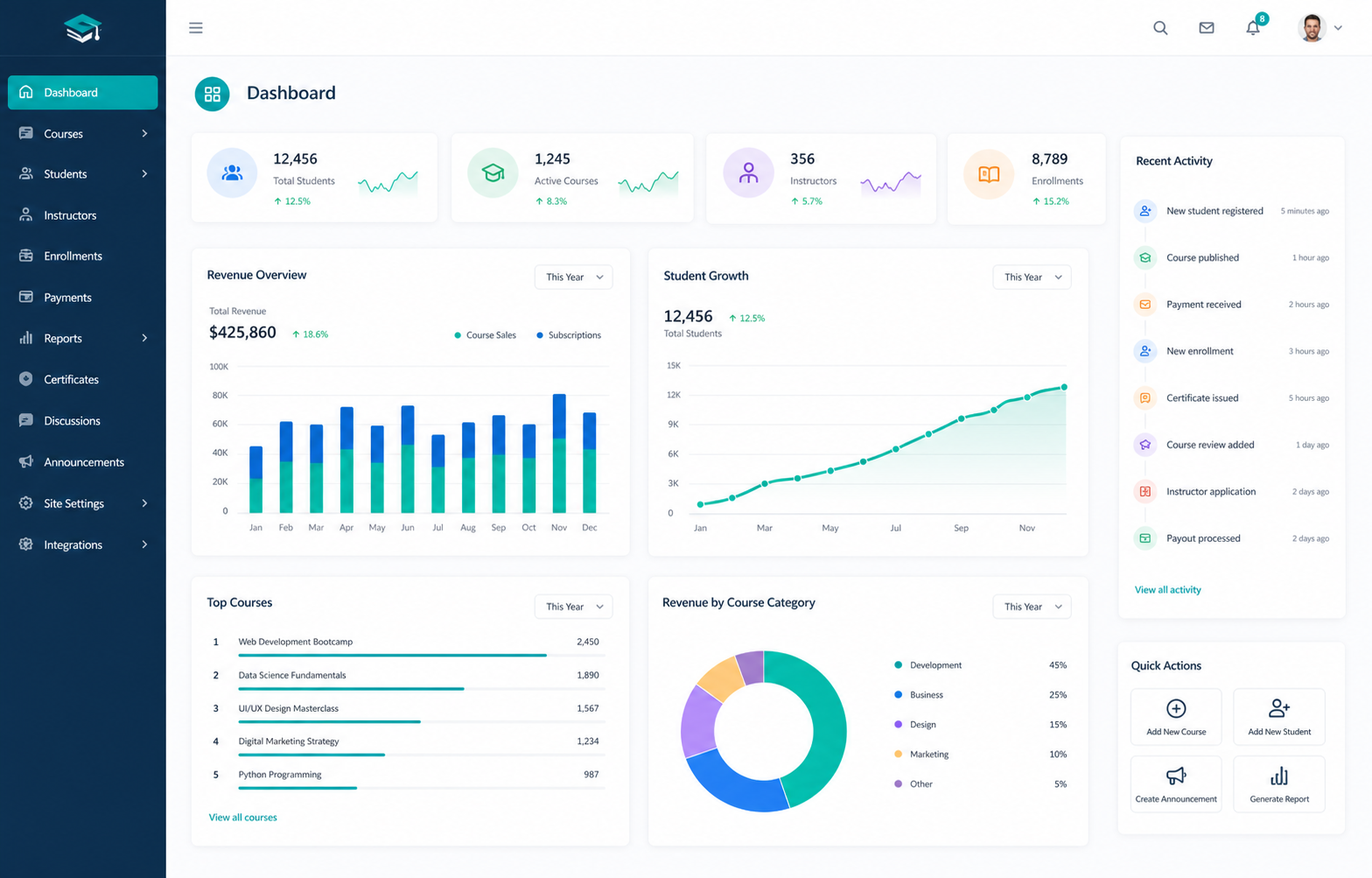
Task: Click Course review added activity icon
Action: 1145,445
